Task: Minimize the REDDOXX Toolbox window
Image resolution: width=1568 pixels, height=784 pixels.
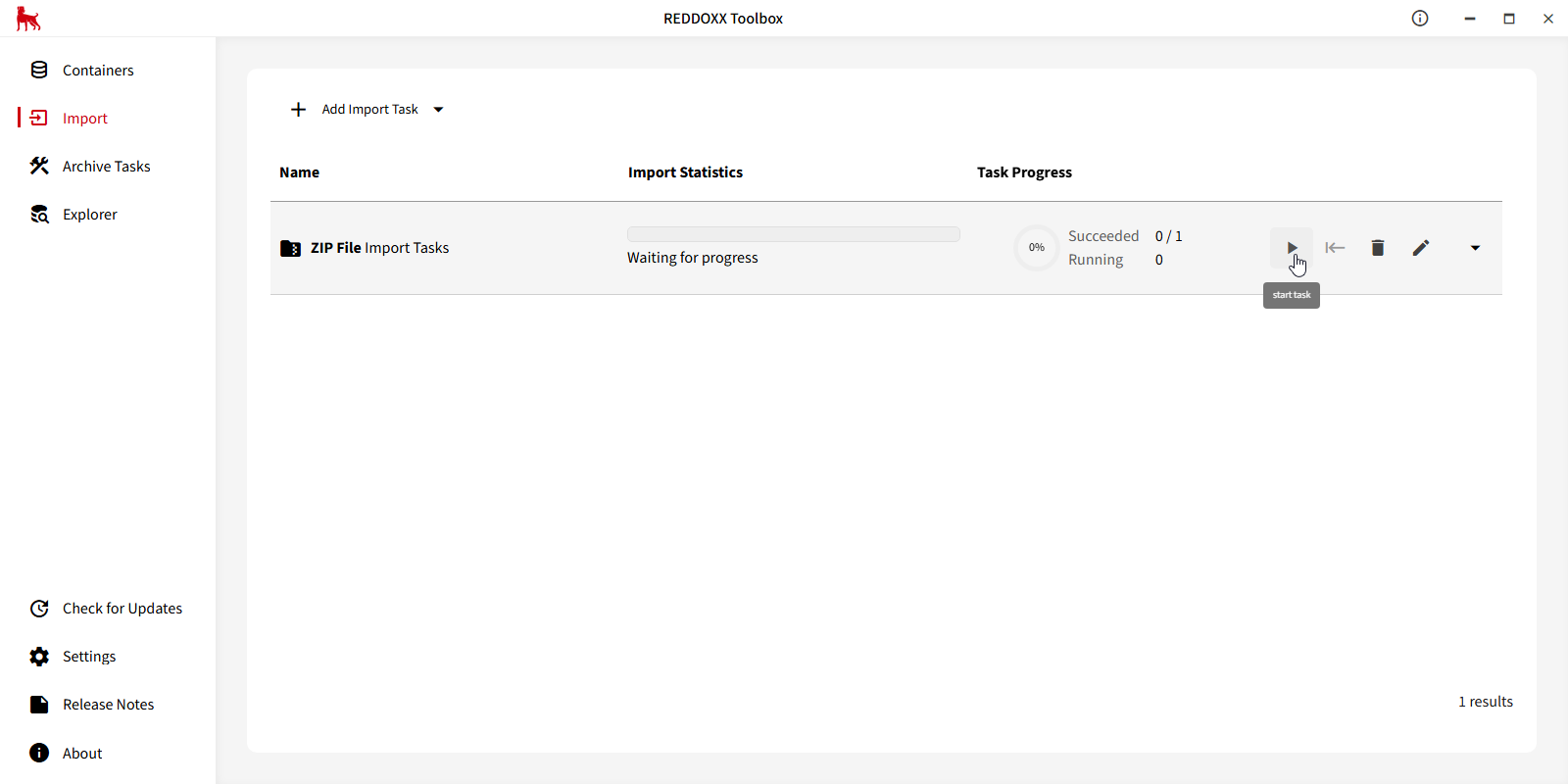Action: tap(1470, 19)
